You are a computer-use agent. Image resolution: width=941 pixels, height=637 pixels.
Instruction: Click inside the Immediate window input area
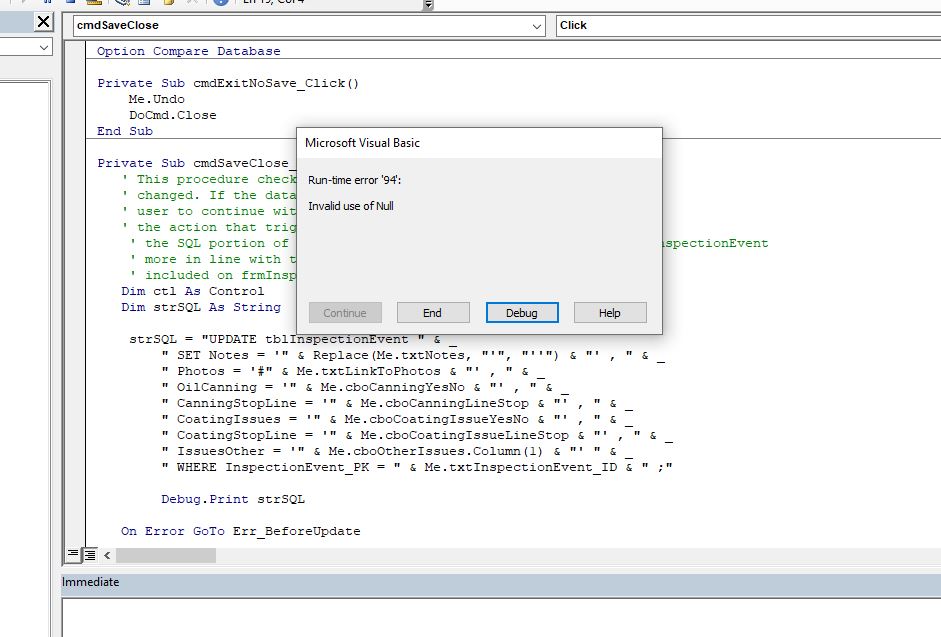tap(501, 618)
